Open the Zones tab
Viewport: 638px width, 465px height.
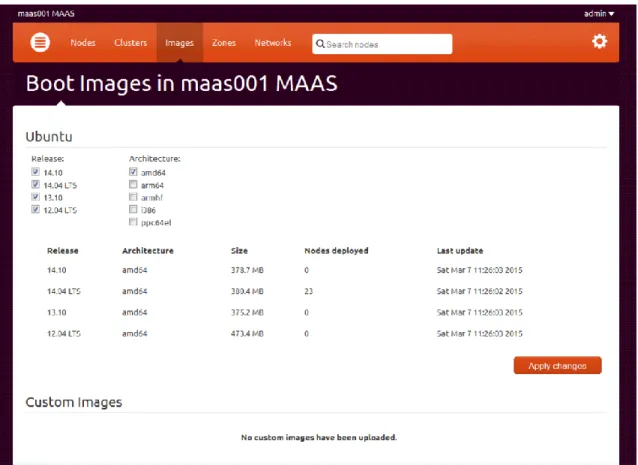click(x=224, y=42)
